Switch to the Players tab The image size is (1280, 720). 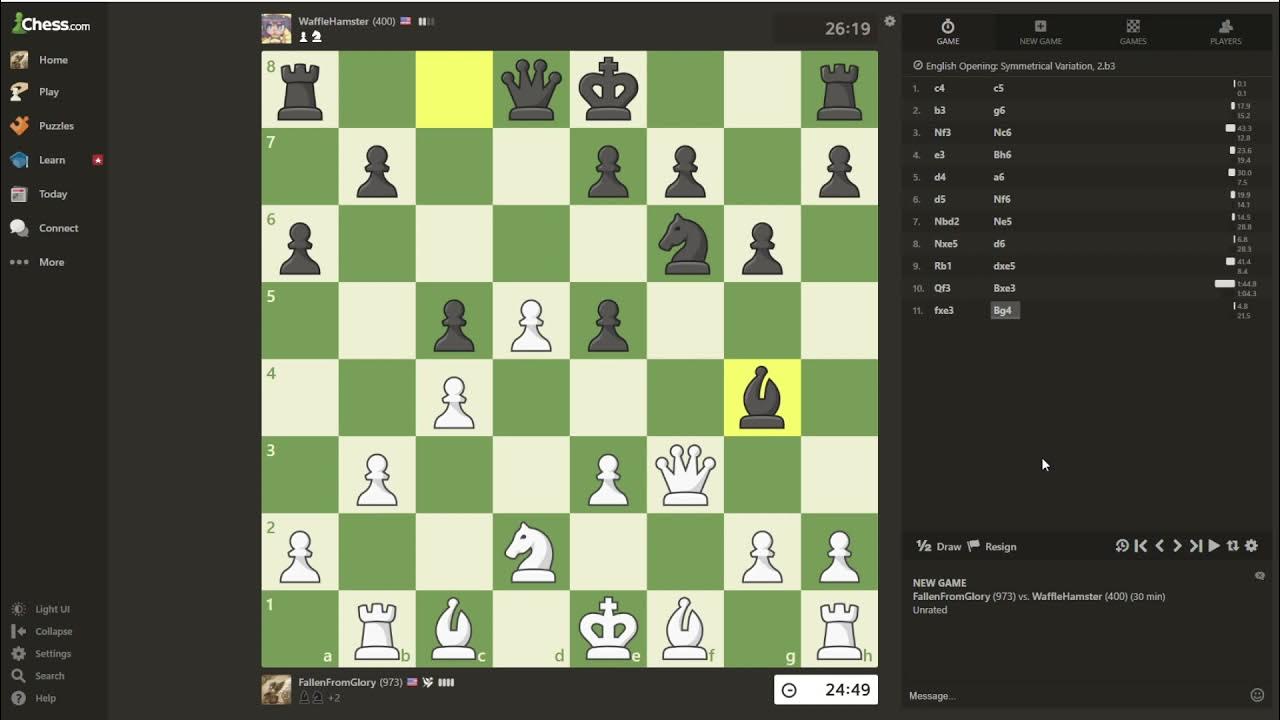1225,32
